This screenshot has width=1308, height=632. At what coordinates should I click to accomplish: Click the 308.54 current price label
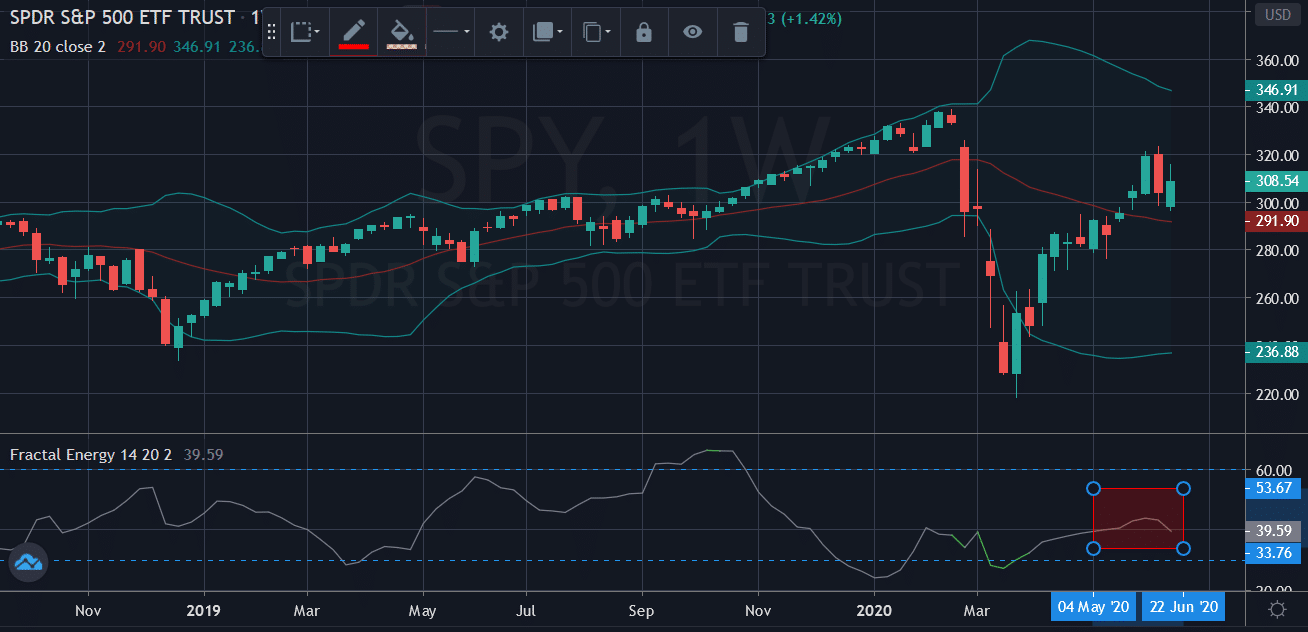(x=1276, y=181)
